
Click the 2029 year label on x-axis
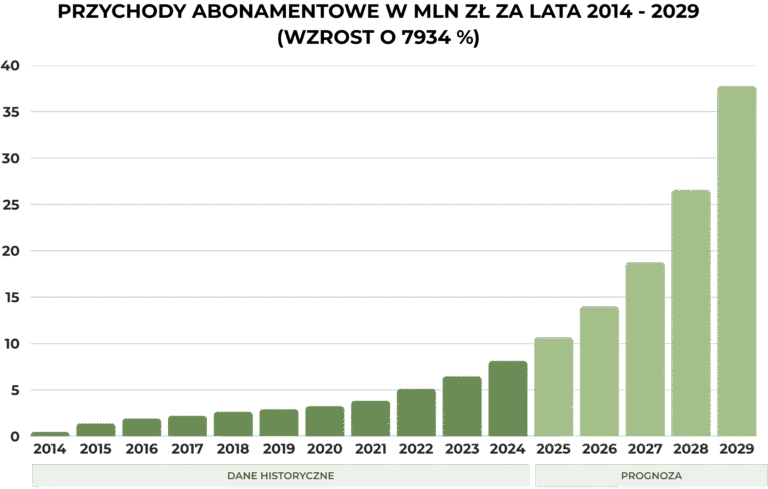[x=737, y=449]
